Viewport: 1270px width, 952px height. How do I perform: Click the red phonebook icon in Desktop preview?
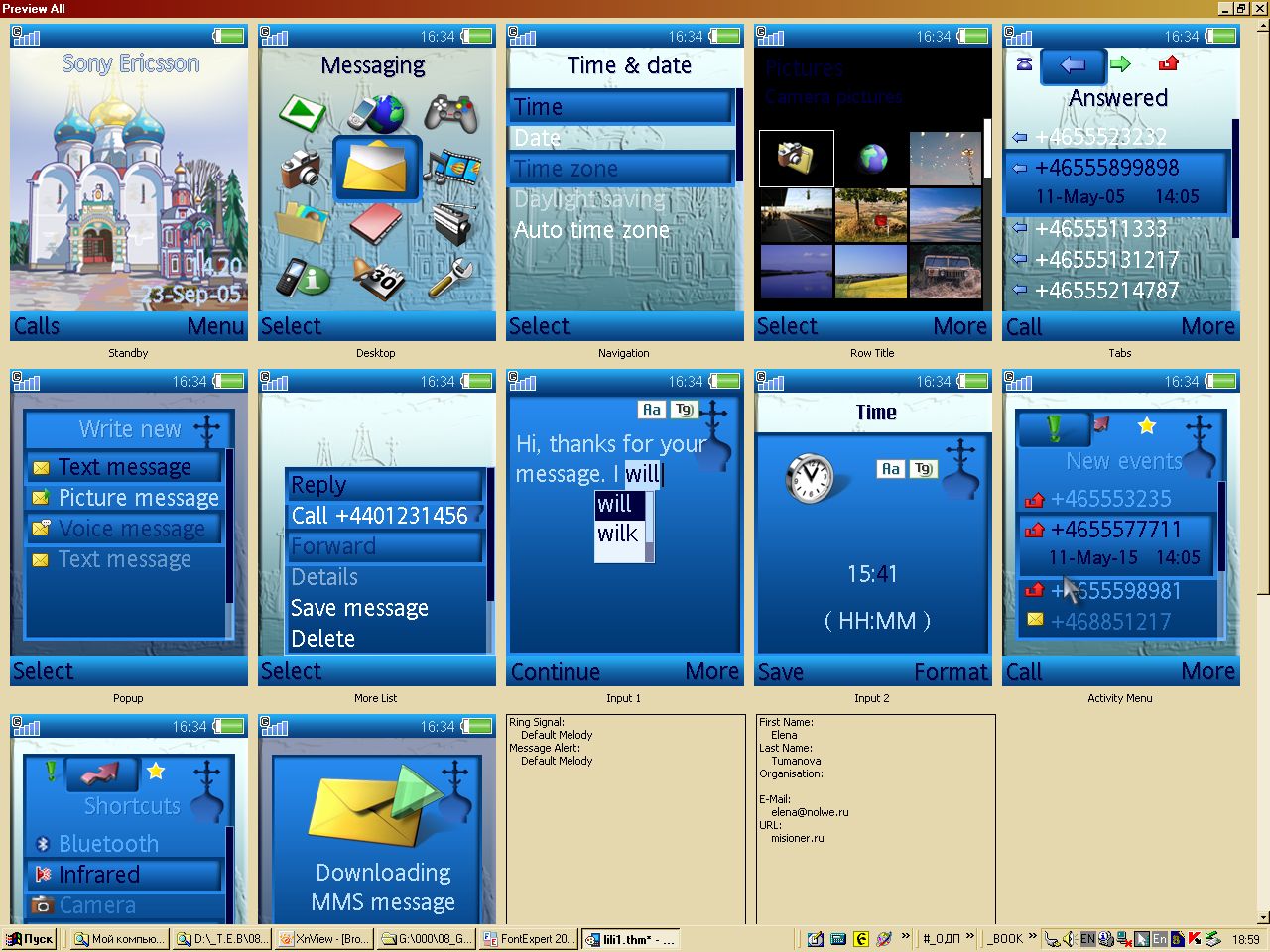point(376,222)
